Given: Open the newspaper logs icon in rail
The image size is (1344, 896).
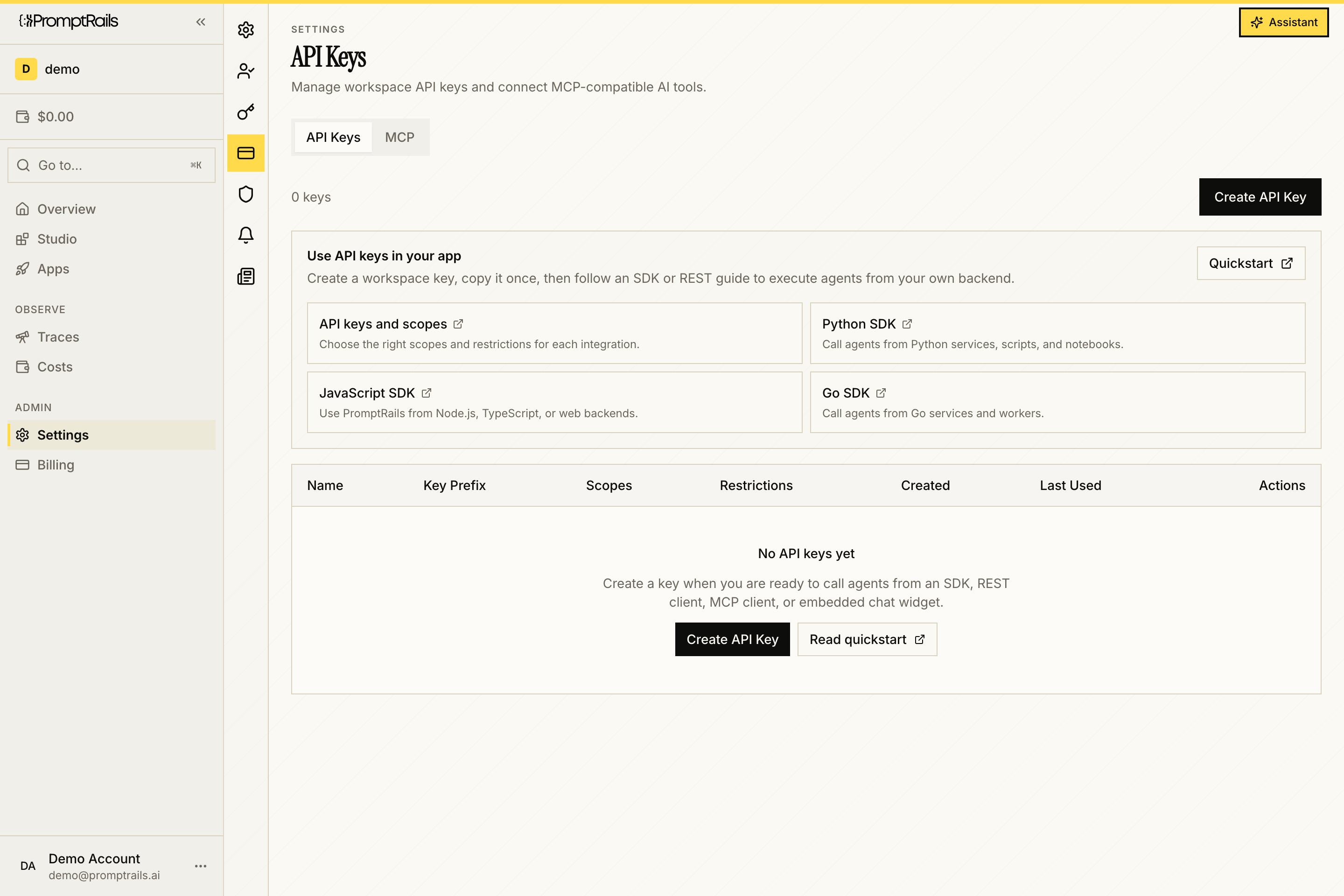Looking at the screenshot, I should [246, 277].
